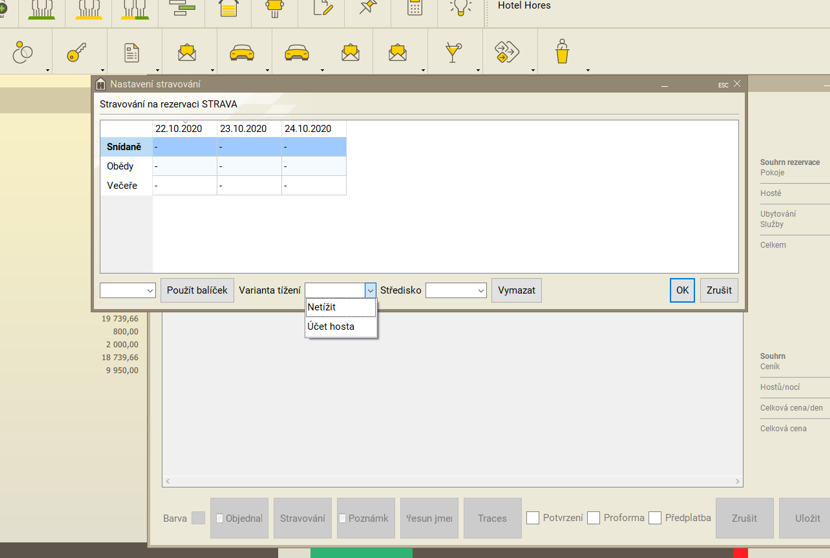The image size is (830, 558).
Task: Click the transfer arrows icon in toolbar
Action: (507, 53)
